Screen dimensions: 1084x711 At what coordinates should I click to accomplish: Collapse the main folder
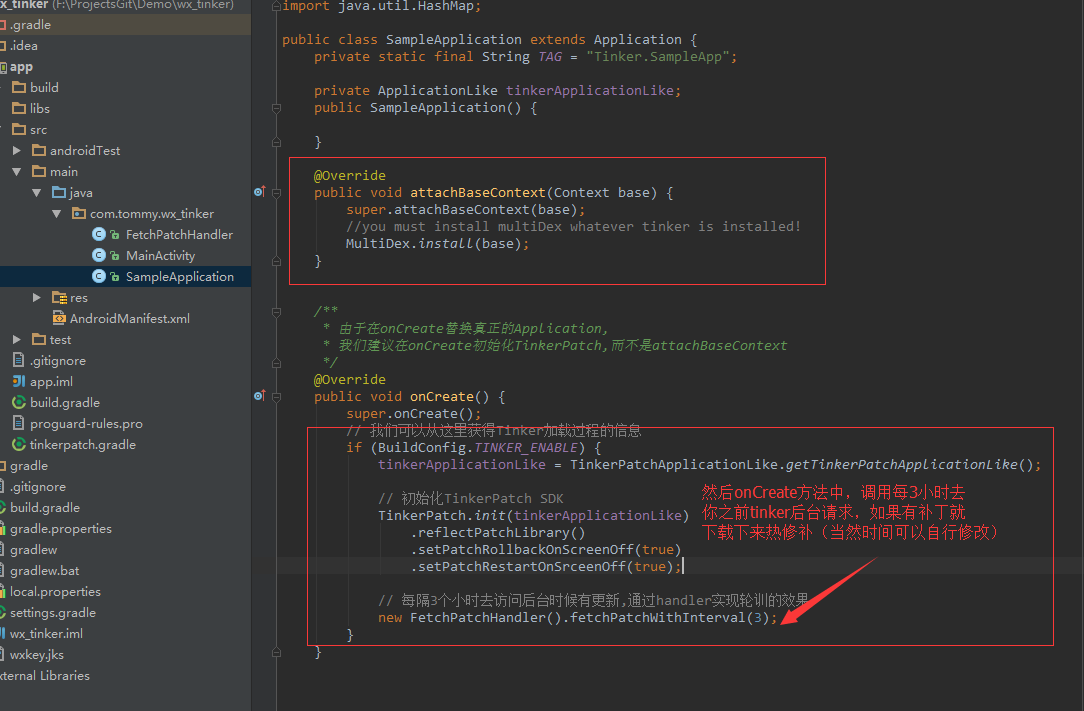point(17,172)
